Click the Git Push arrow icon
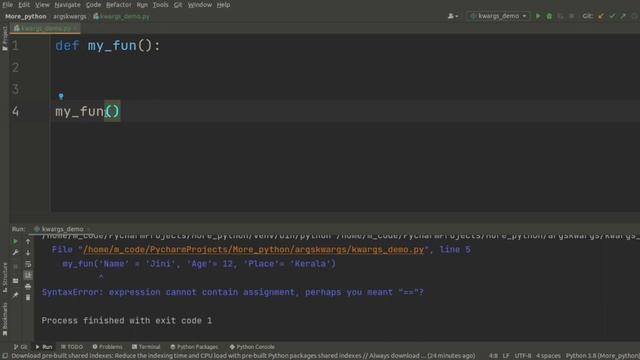 coord(623,16)
